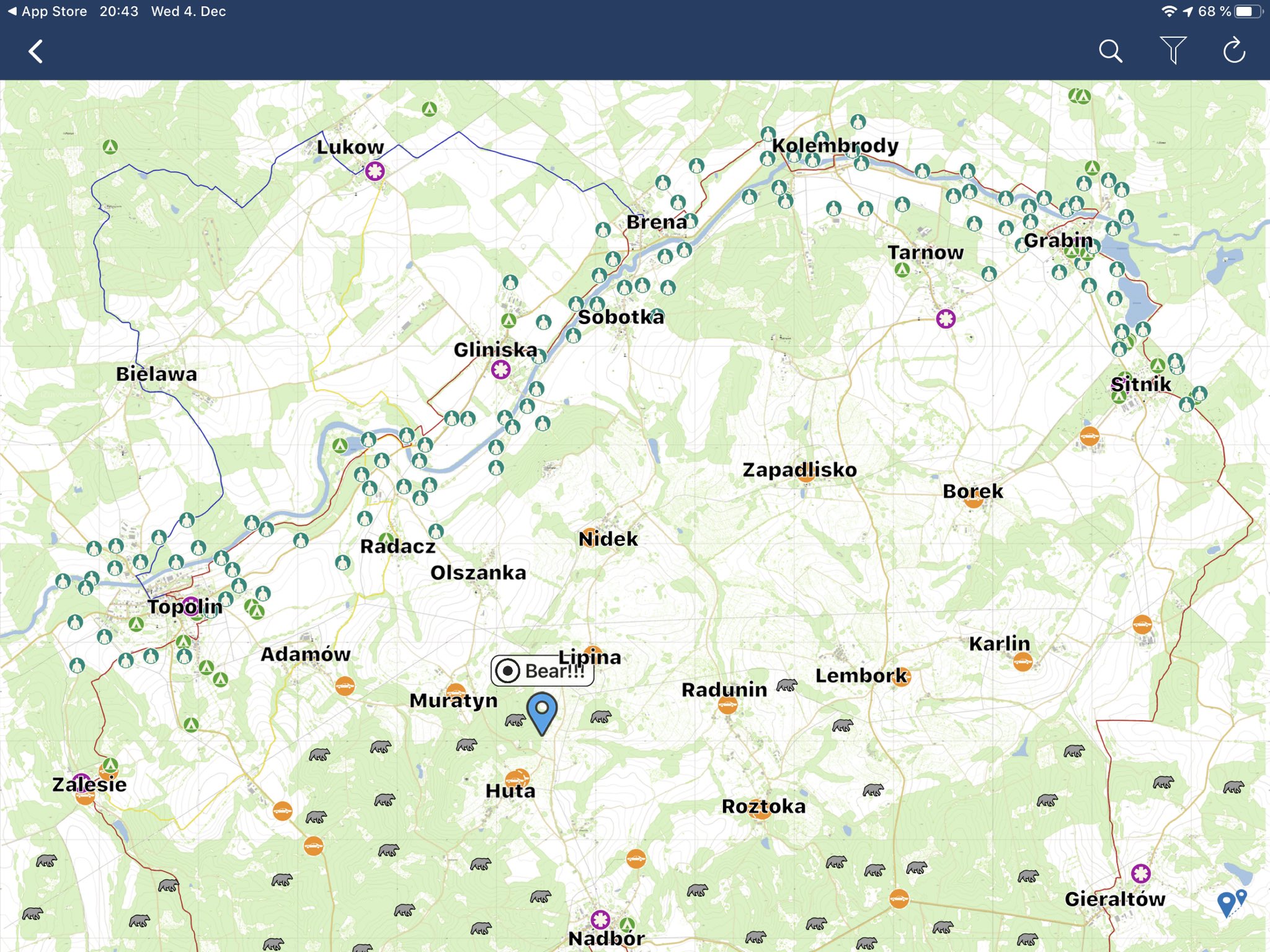This screenshot has height=952, width=1270.
Task: Open the map filter funnel icon
Action: (1172, 50)
